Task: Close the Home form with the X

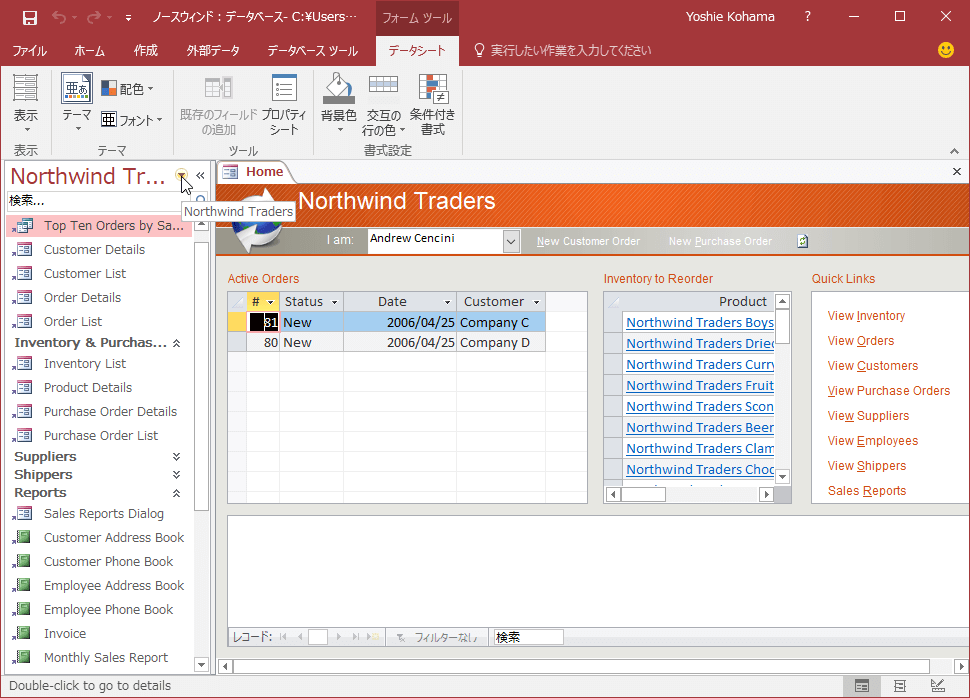Action: [x=957, y=171]
